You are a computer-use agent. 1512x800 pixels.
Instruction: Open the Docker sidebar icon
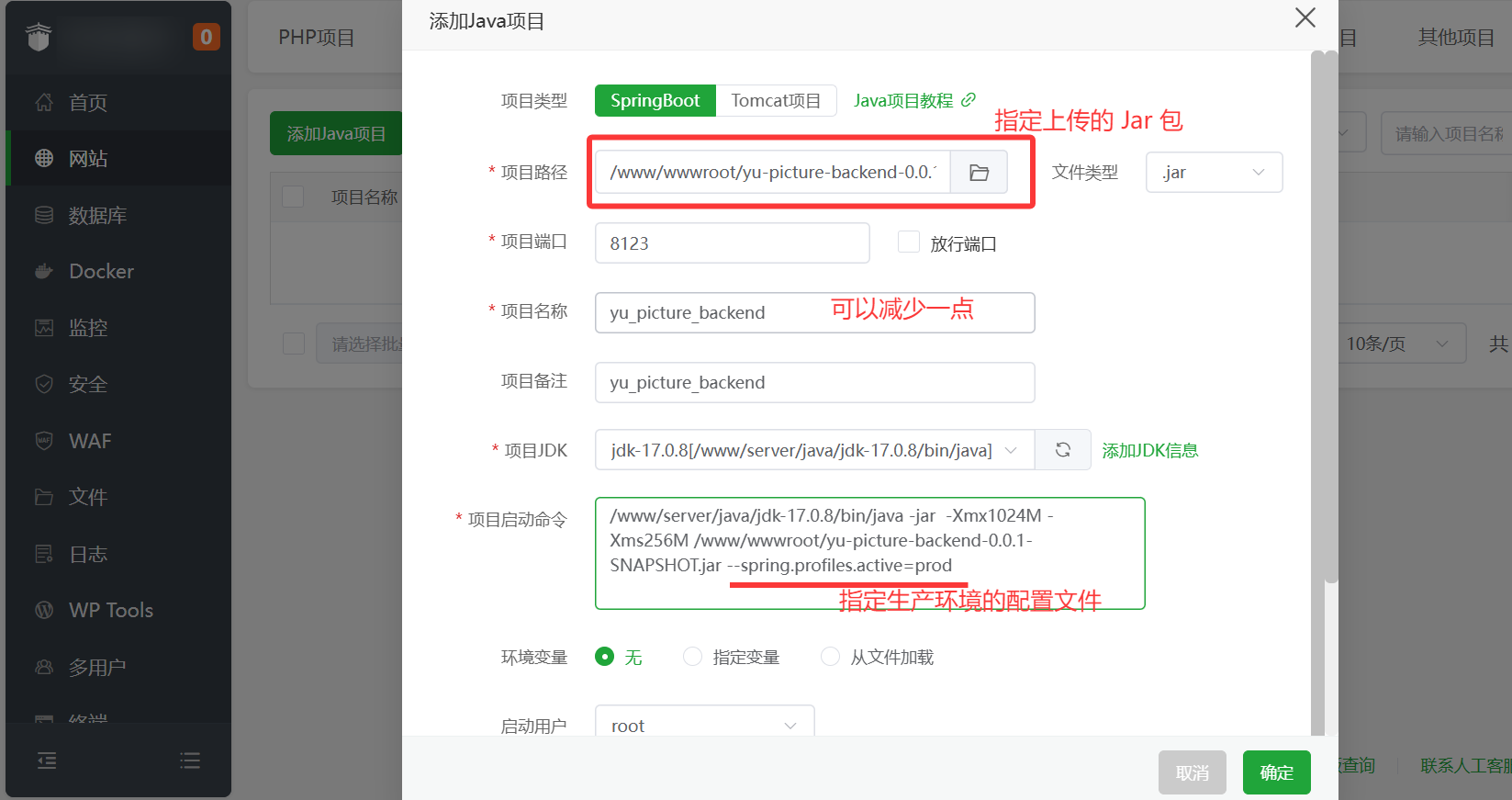tap(44, 272)
